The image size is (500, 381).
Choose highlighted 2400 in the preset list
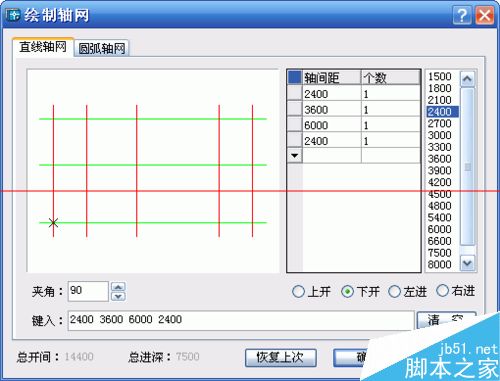(442, 111)
